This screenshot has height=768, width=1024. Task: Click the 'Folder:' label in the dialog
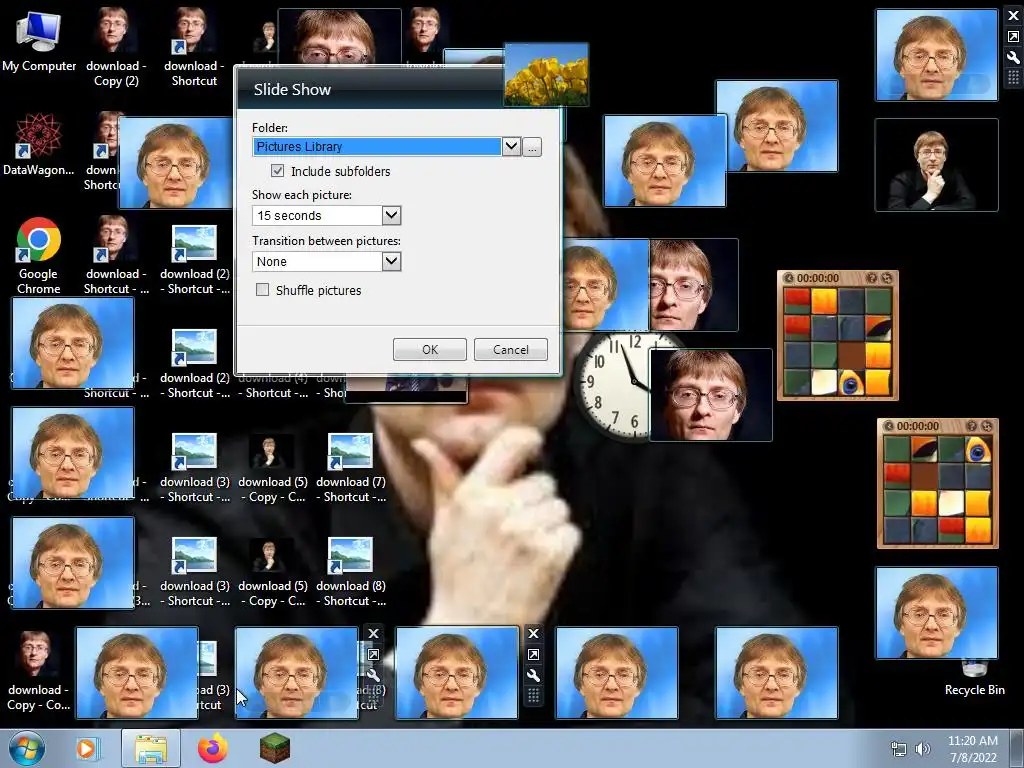[270, 128]
